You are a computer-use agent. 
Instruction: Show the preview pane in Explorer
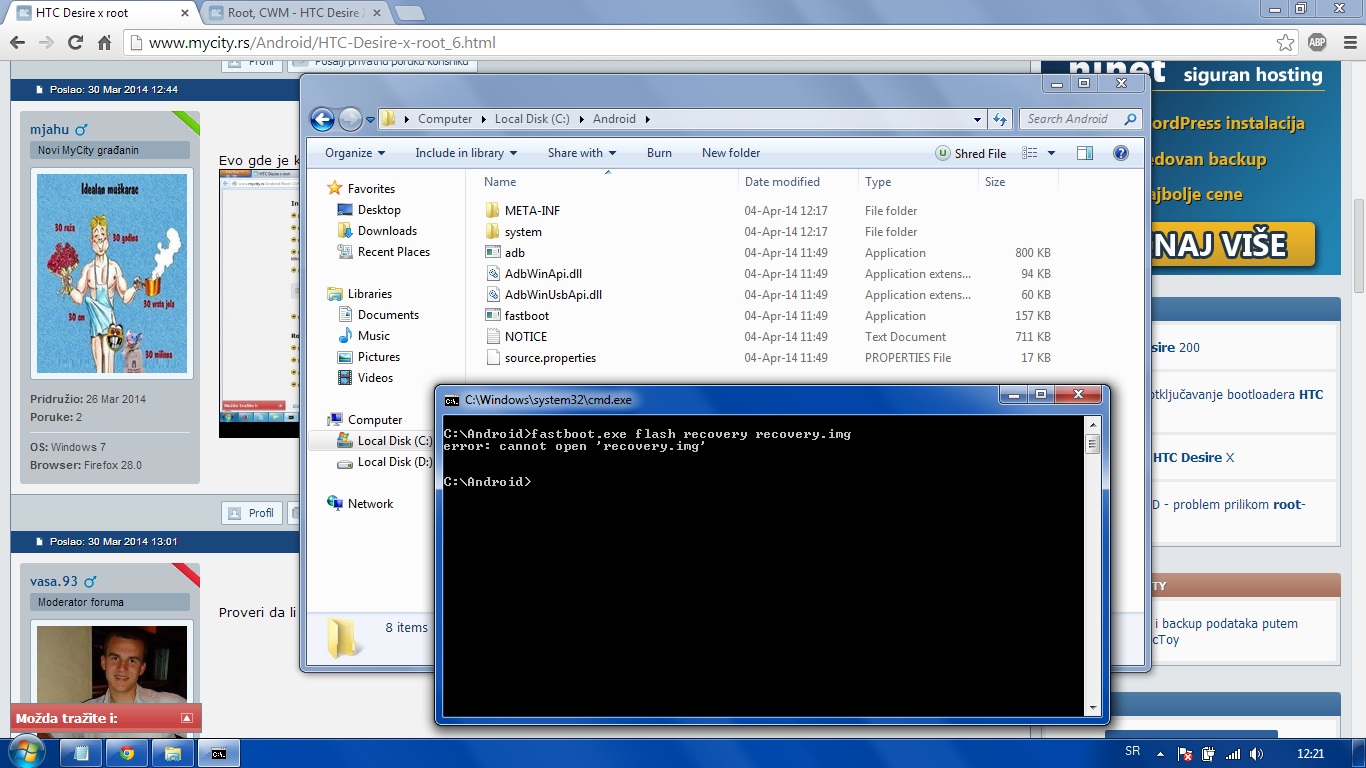[1085, 153]
